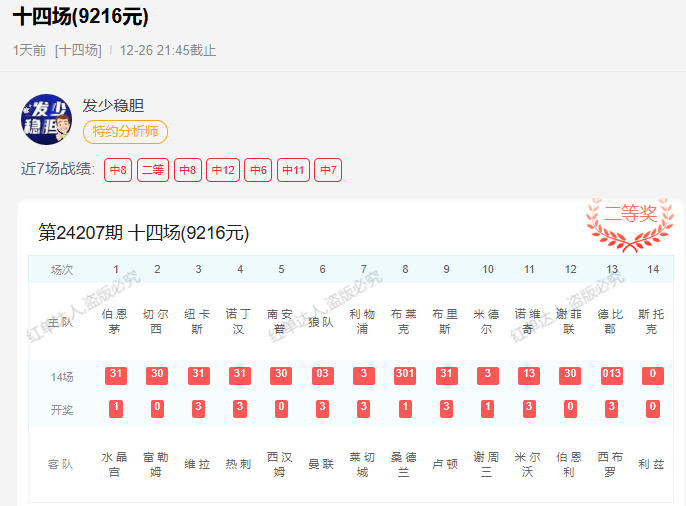Select the 中11 result badge
Screen dimensions: 686x506
[293, 170]
